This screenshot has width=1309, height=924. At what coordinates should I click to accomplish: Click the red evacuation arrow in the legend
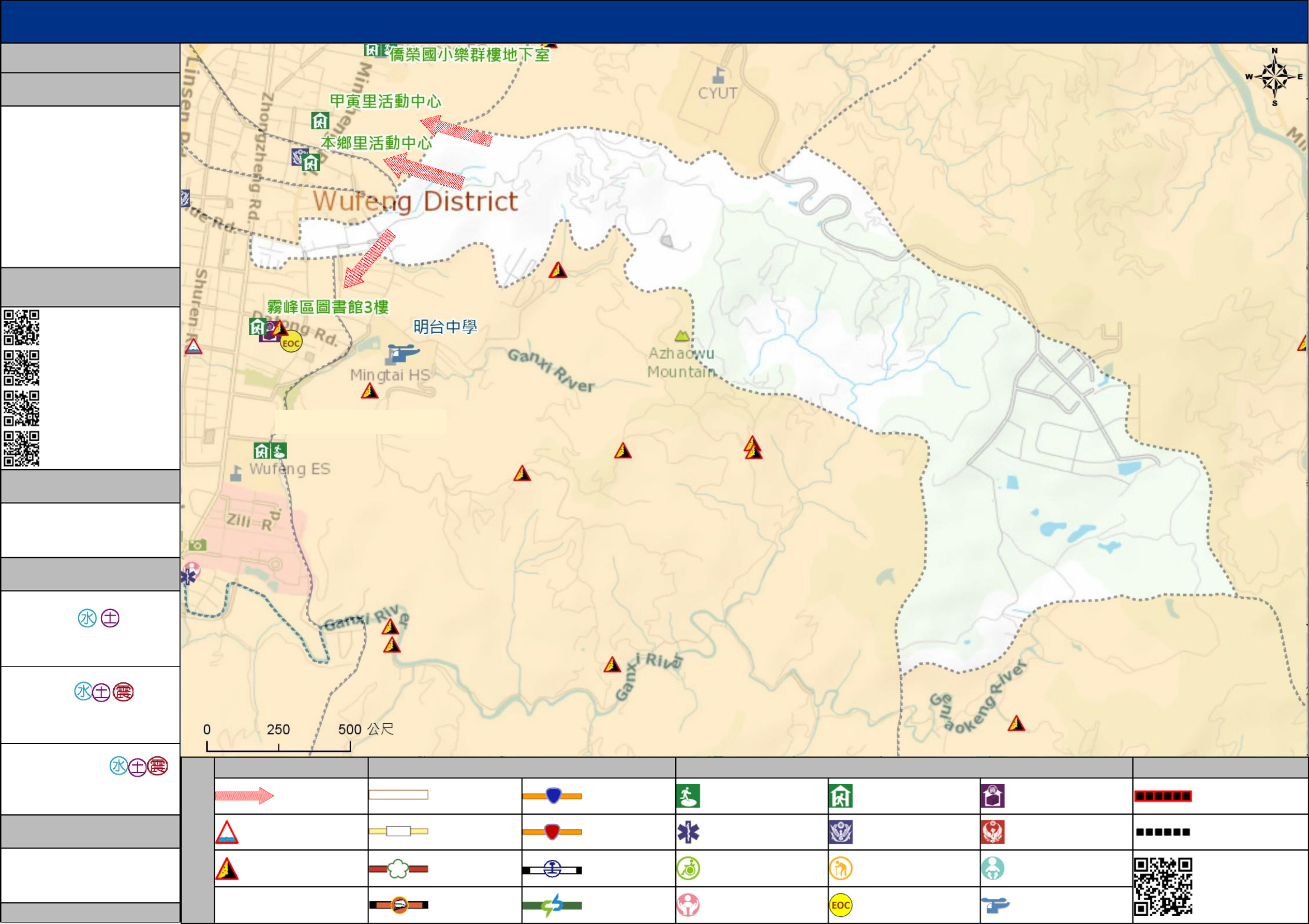pyautogui.click(x=245, y=795)
